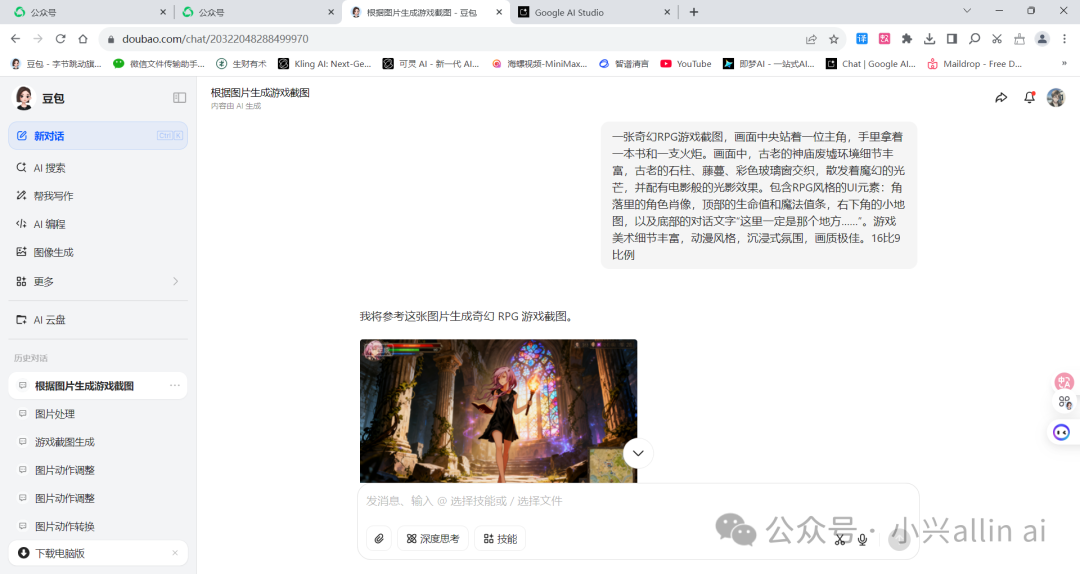The width and height of the screenshot is (1080, 574).
Task: Switch to Google AI Studio tab
Action: (x=594, y=12)
